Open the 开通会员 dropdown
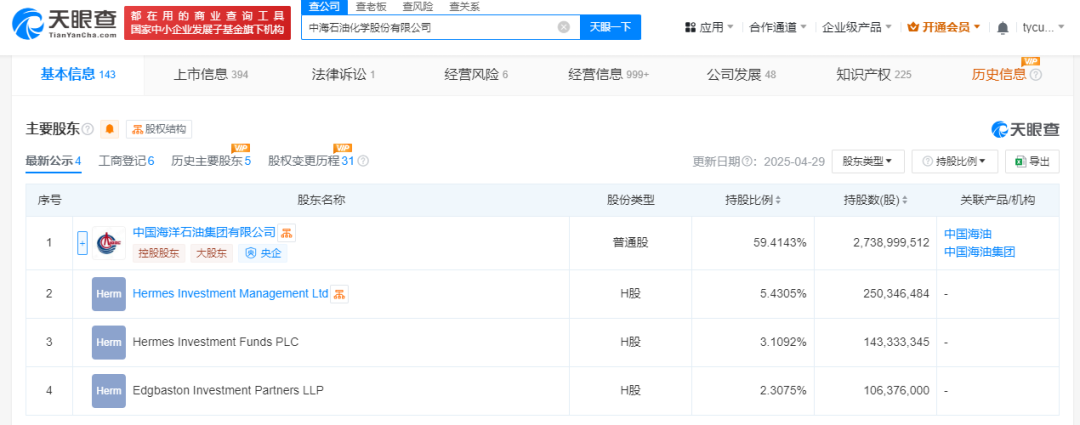The width and height of the screenshot is (1080, 425). coord(944,28)
